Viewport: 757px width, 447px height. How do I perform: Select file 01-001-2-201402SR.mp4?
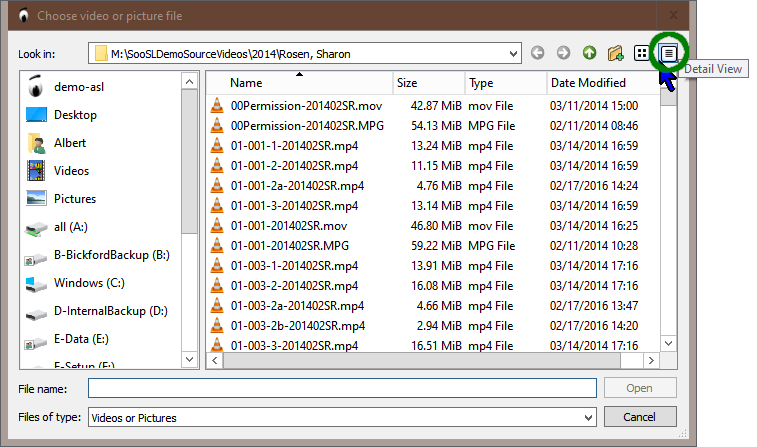294,166
